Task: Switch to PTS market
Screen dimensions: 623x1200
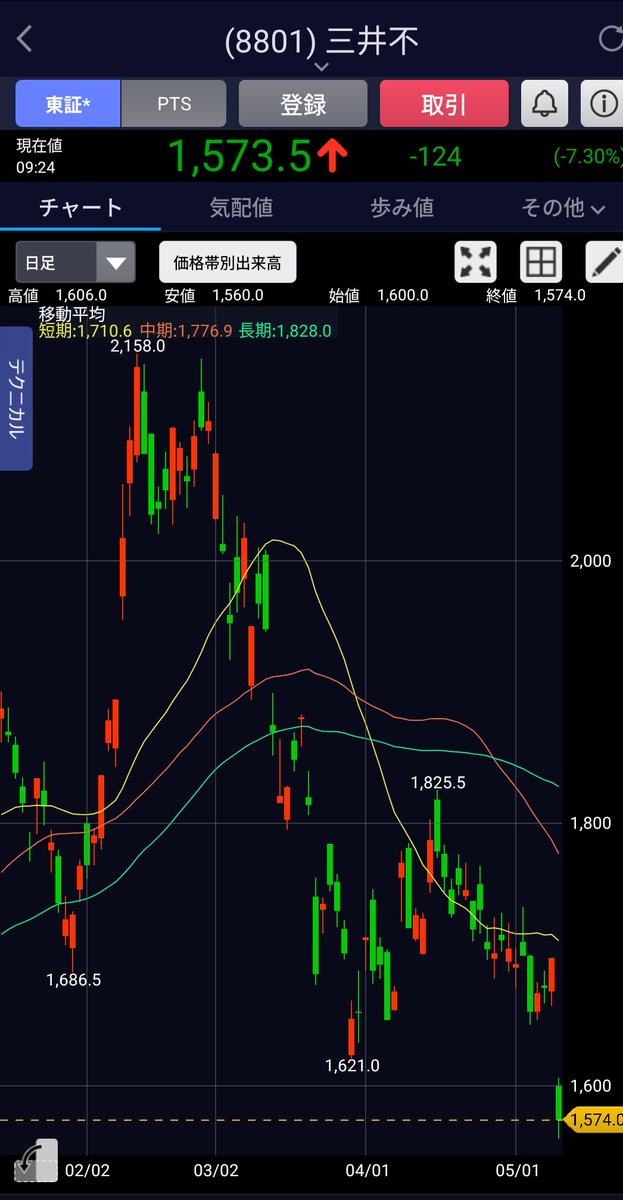Action: (x=174, y=104)
